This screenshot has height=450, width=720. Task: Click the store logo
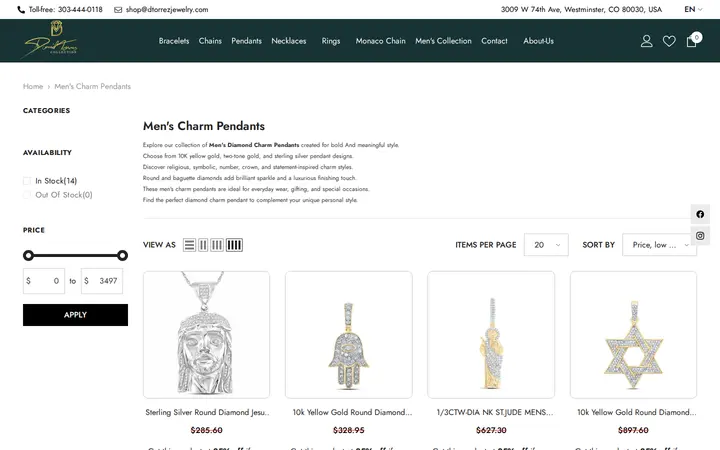point(51,40)
